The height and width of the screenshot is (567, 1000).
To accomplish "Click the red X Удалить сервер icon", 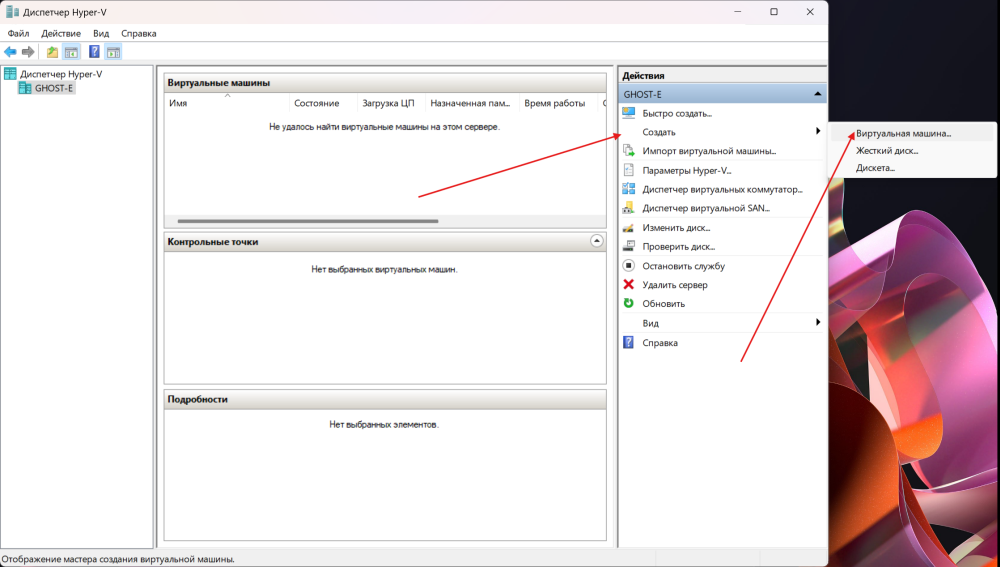I will (x=629, y=284).
